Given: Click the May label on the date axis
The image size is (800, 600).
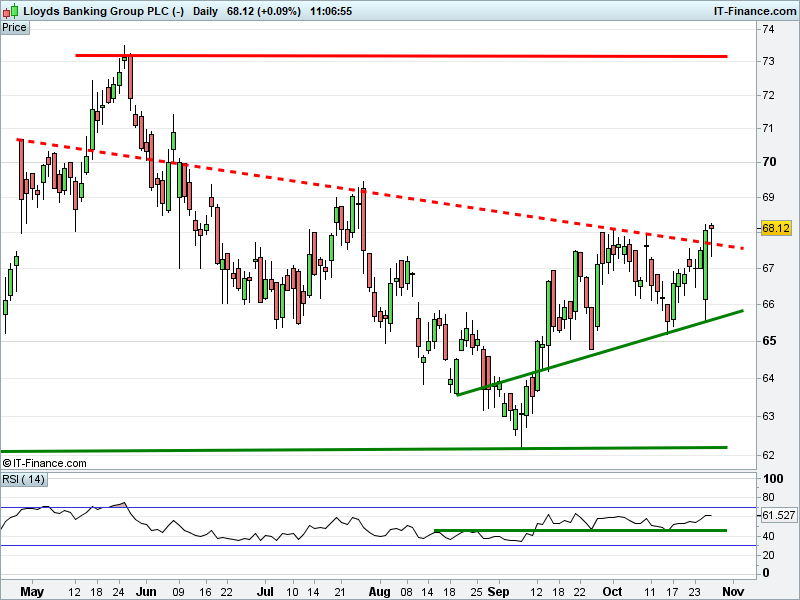Looking at the screenshot, I should (x=32, y=592).
